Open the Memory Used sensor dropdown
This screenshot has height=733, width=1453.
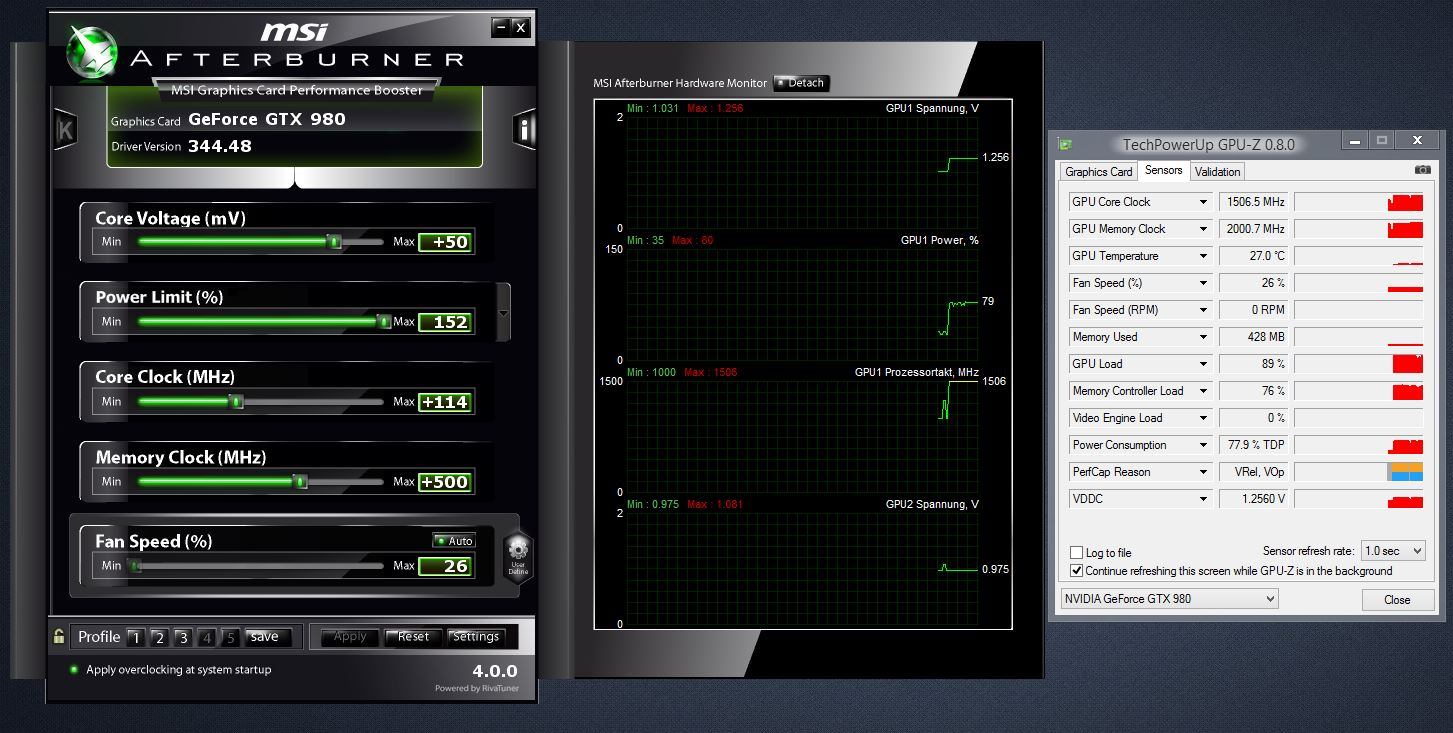tap(1203, 337)
